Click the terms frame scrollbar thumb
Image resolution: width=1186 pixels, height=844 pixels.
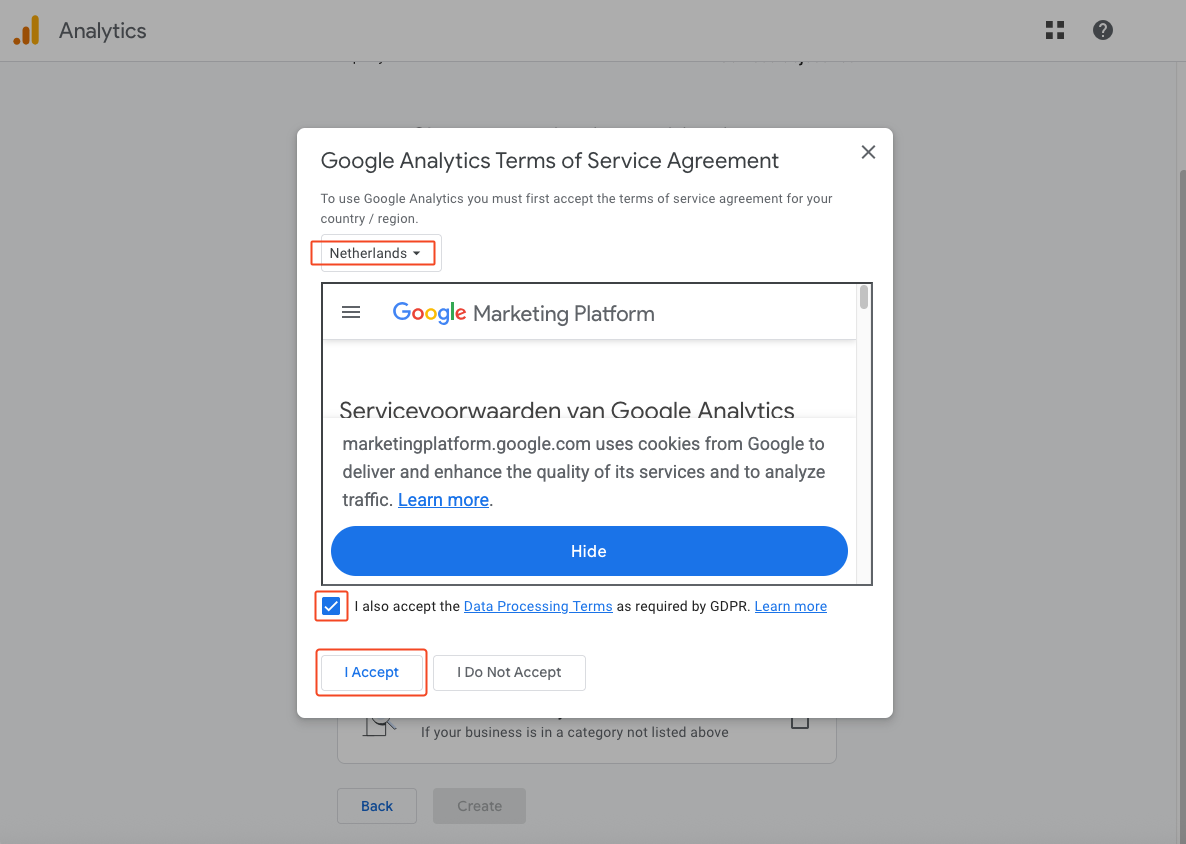point(864,297)
